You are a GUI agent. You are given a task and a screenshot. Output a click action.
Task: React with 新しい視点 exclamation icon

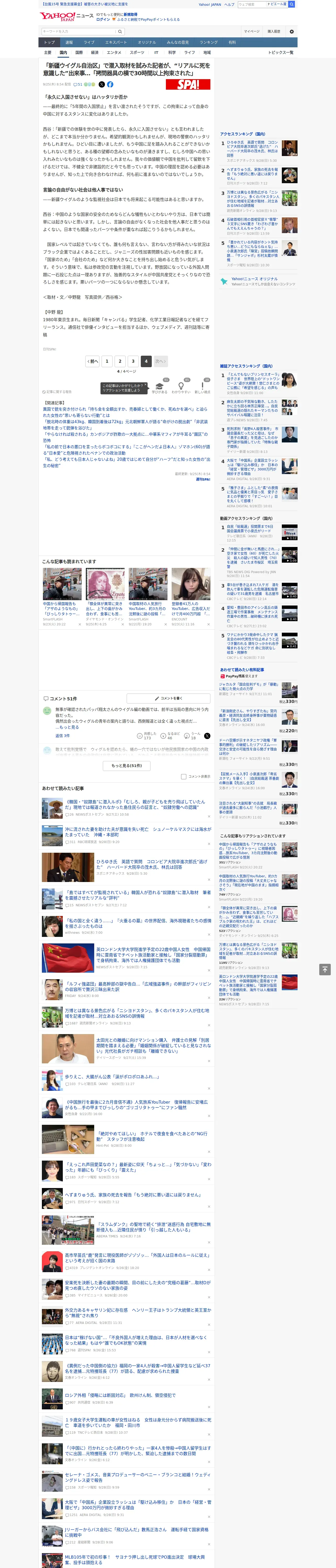point(203,387)
